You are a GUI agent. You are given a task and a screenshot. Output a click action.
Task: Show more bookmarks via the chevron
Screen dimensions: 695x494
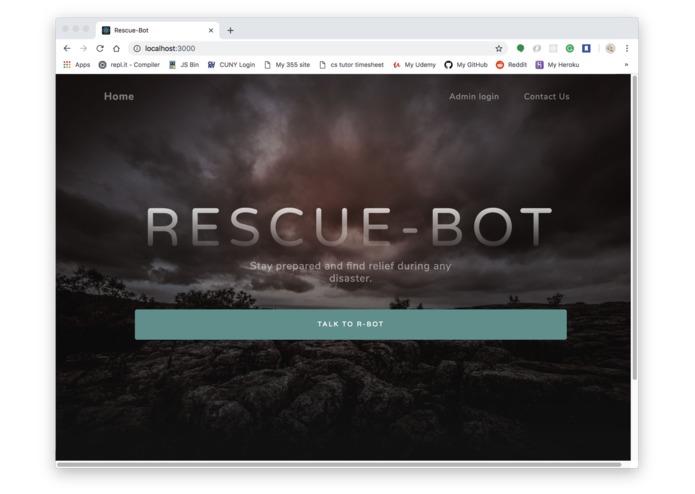tap(626, 65)
